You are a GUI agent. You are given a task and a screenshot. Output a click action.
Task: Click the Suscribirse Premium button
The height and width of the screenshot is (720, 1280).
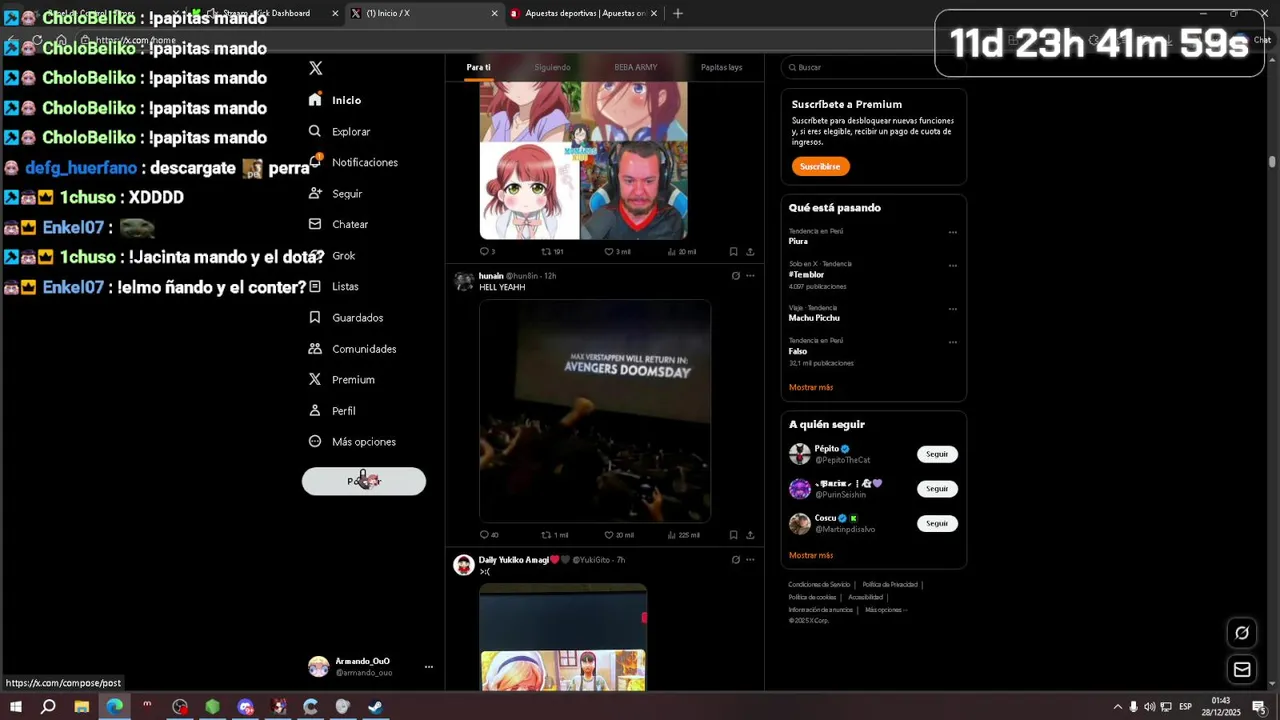(820, 166)
